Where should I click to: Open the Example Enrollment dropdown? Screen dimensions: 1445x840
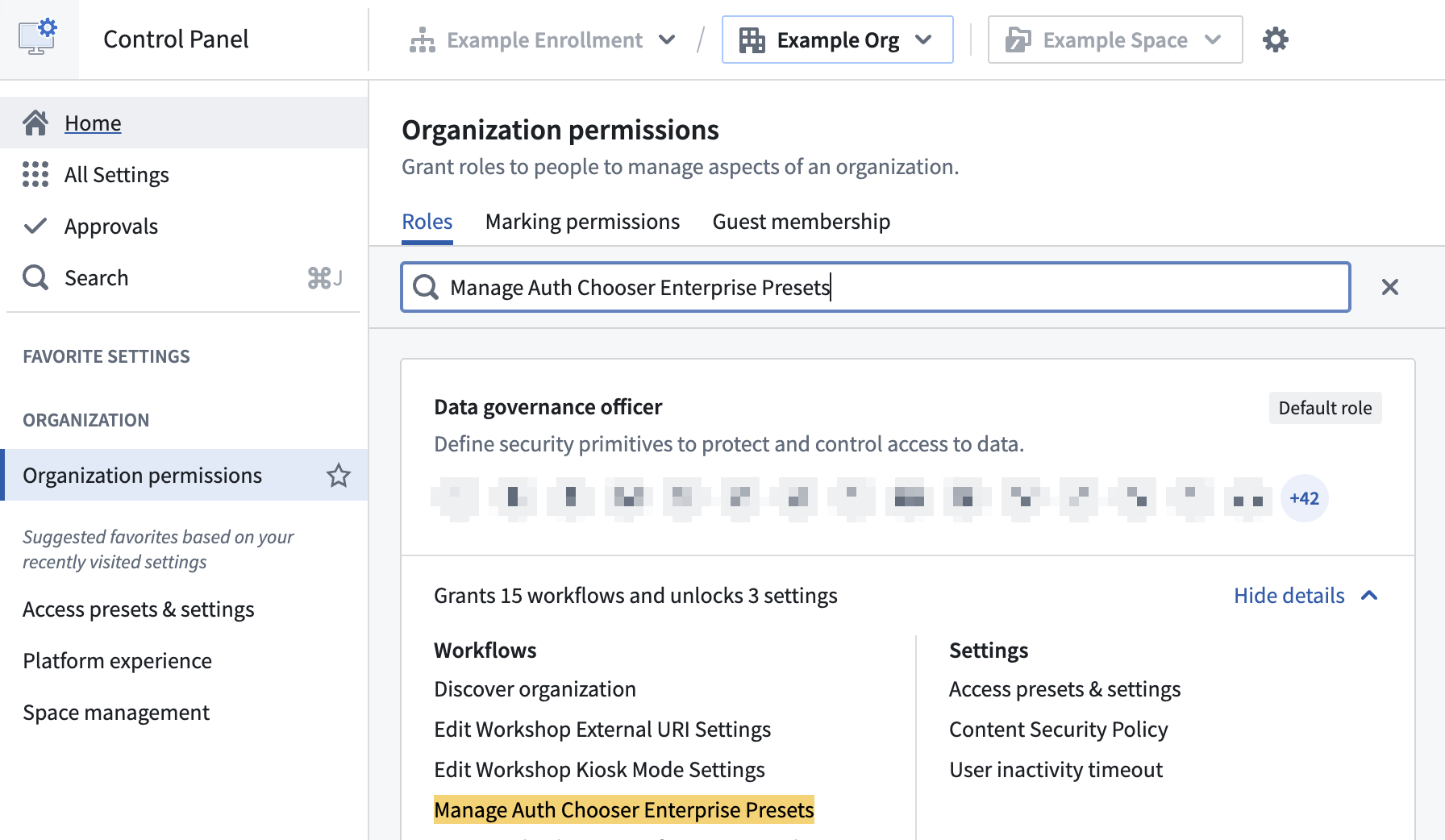click(668, 40)
